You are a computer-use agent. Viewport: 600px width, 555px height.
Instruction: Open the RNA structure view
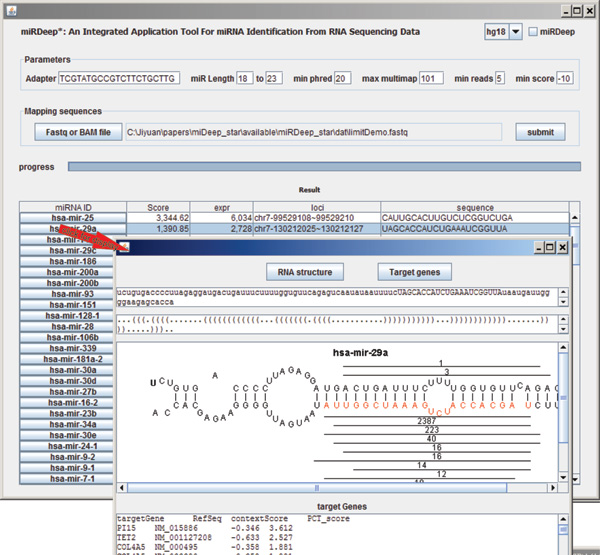[307, 271]
